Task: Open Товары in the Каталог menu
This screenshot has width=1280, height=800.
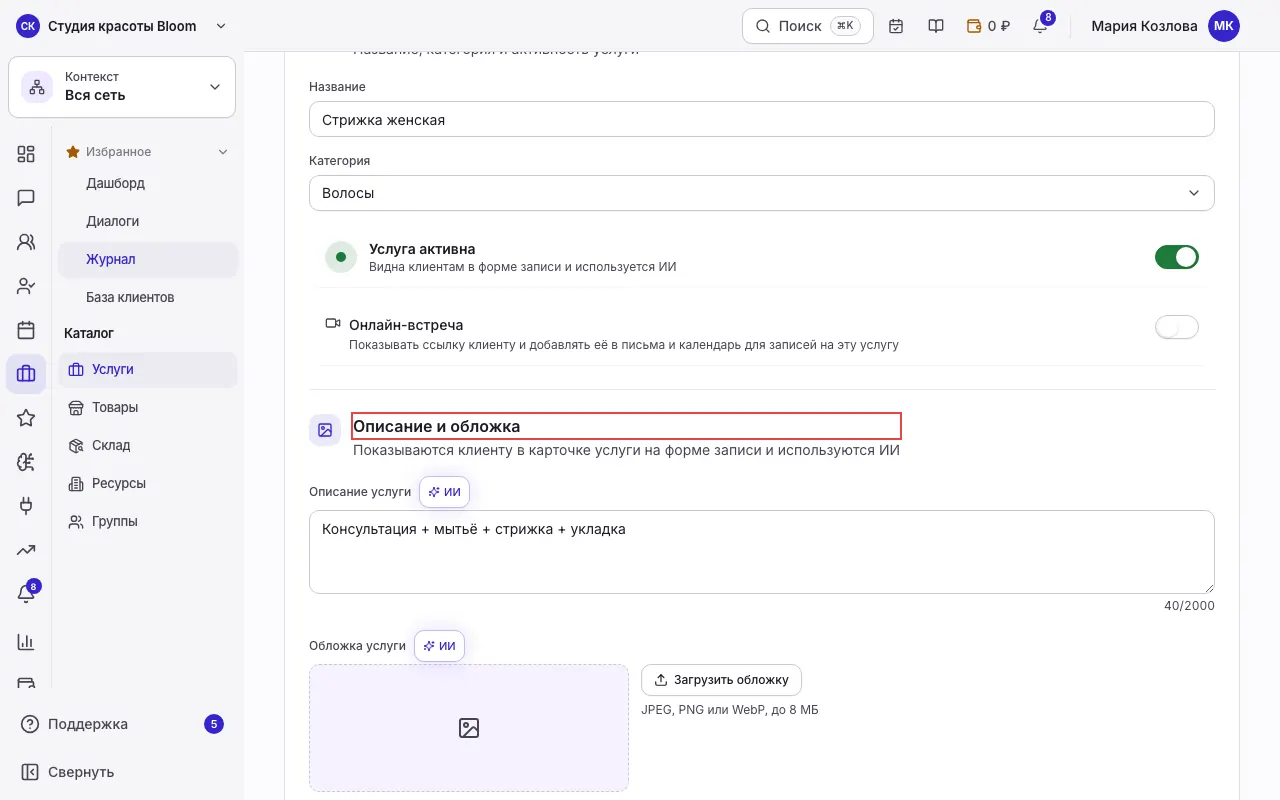Action: tap(148, 407)
